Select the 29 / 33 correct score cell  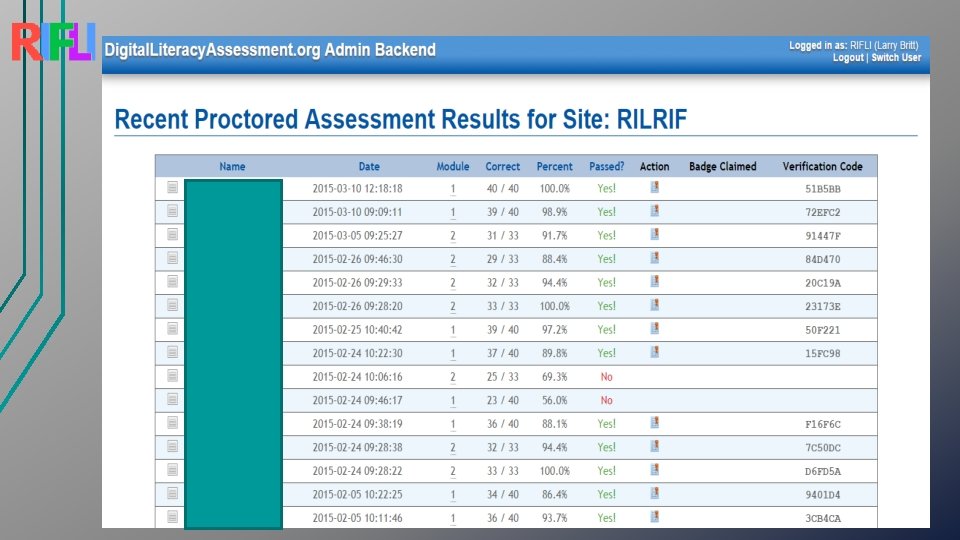(x=503, y=259)
